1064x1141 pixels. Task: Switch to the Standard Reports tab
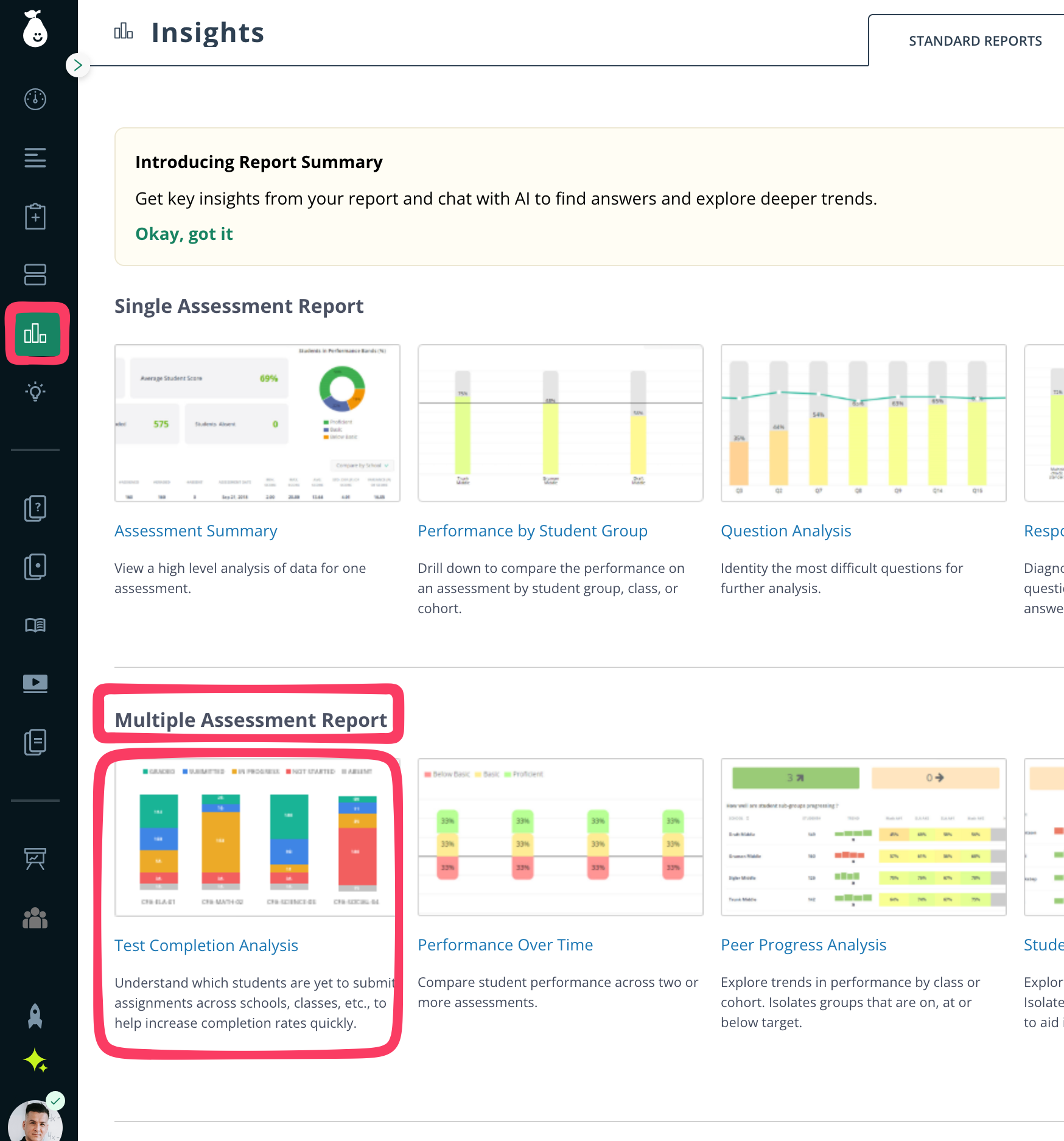tap(975, 41)
